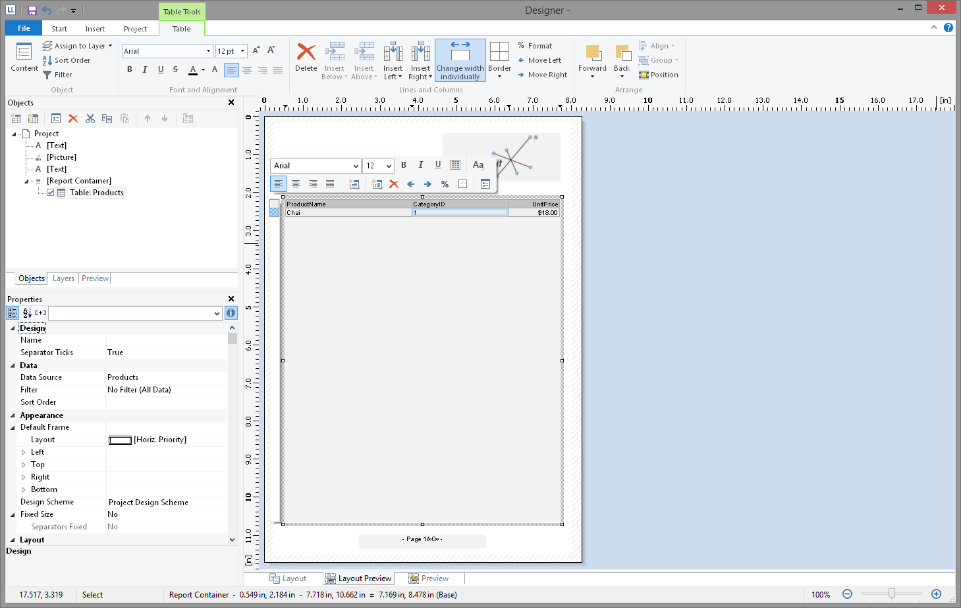Toggle Bold in the ribbon font group
The image size is (961, 608).
(x=129, y=70)
